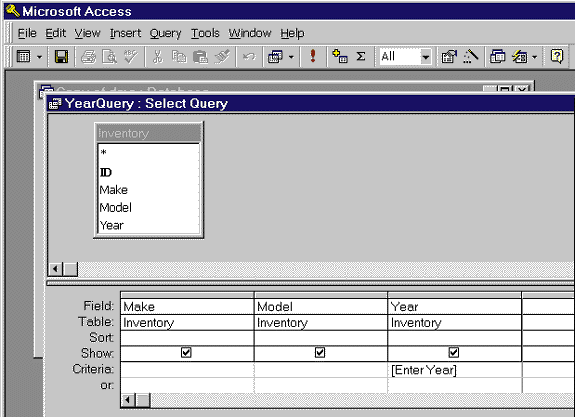This screenshot has width=575, height=417.
Task: Click the Year column selector bar
Action: pos(455,295)
